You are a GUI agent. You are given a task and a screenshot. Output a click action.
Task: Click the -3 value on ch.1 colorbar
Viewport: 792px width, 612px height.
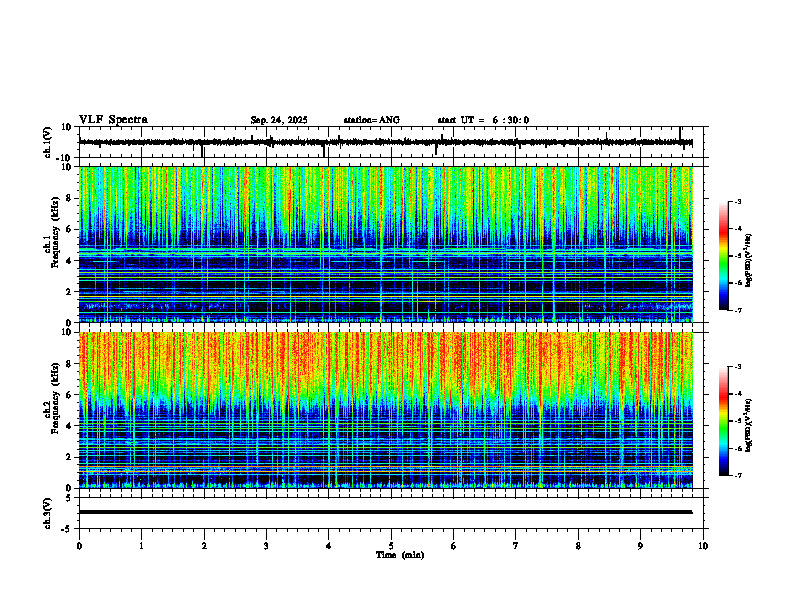point(738,201)
